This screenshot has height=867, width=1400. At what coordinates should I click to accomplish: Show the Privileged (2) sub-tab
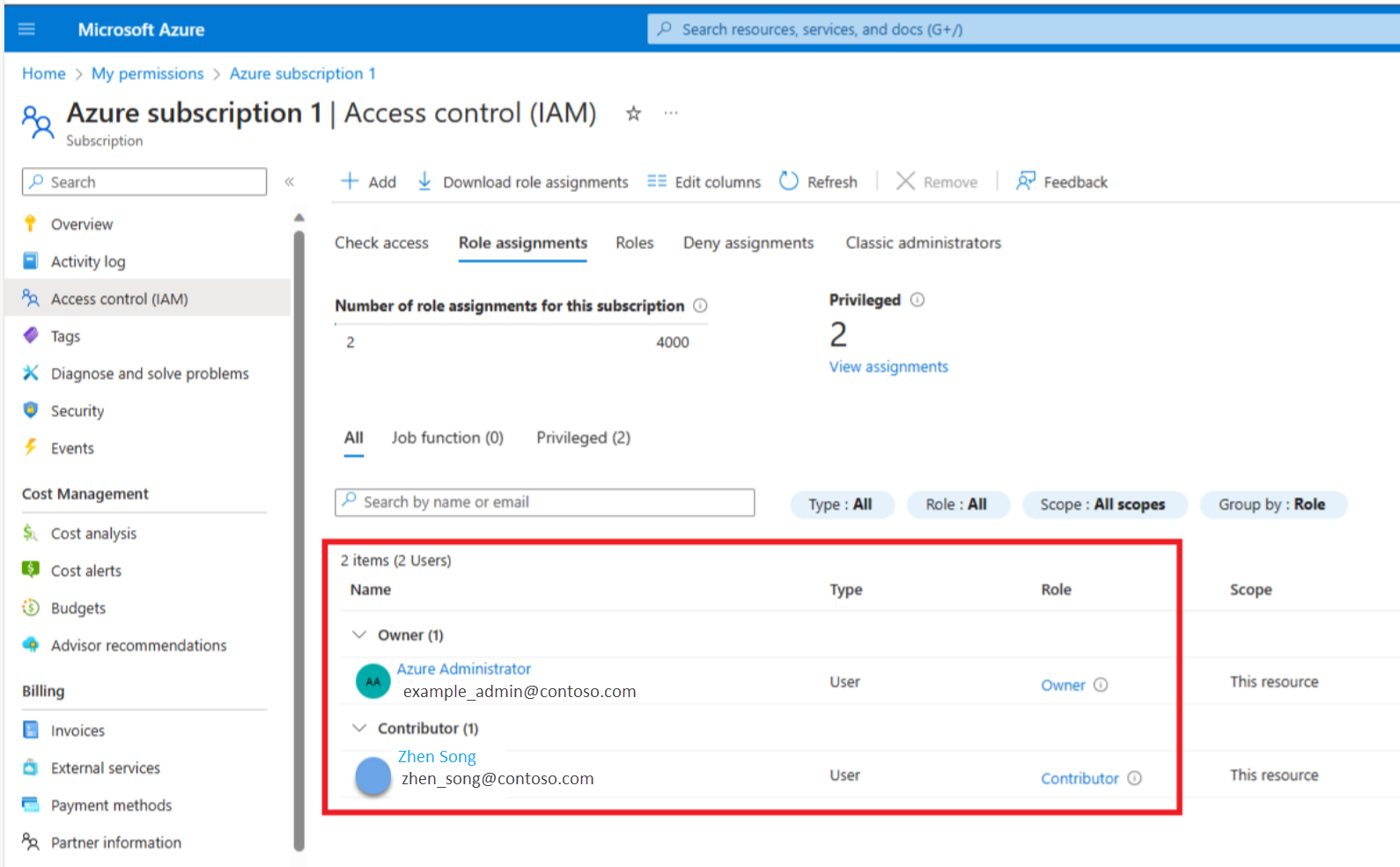584,437
